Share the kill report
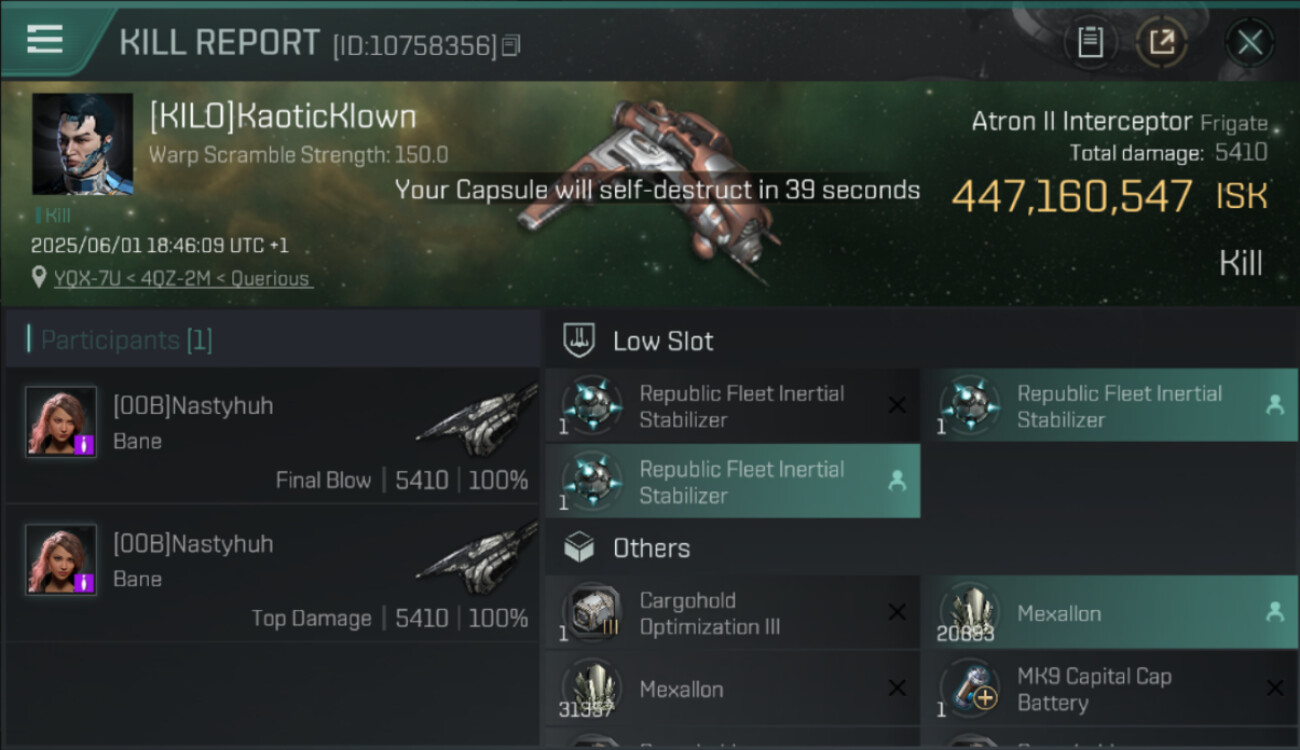Image resolution: width=1300 pixels, height=750 pixels. [1161, 42]
